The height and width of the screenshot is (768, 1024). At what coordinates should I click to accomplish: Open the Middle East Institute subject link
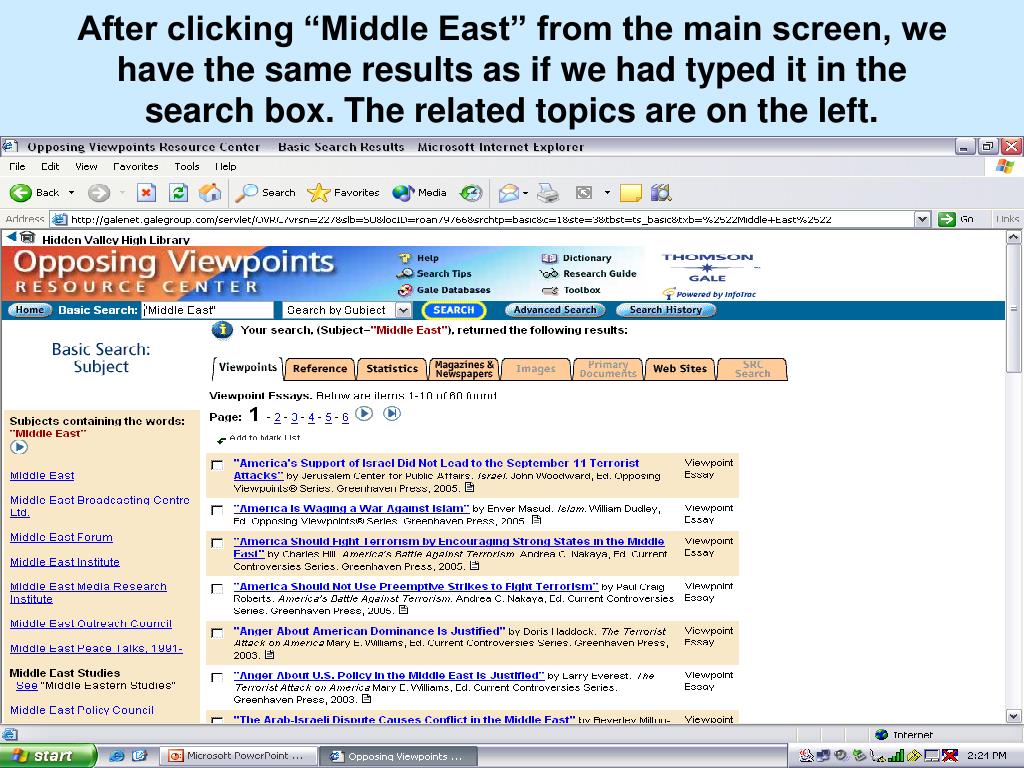pyautogui.click(x=65, y=562)
